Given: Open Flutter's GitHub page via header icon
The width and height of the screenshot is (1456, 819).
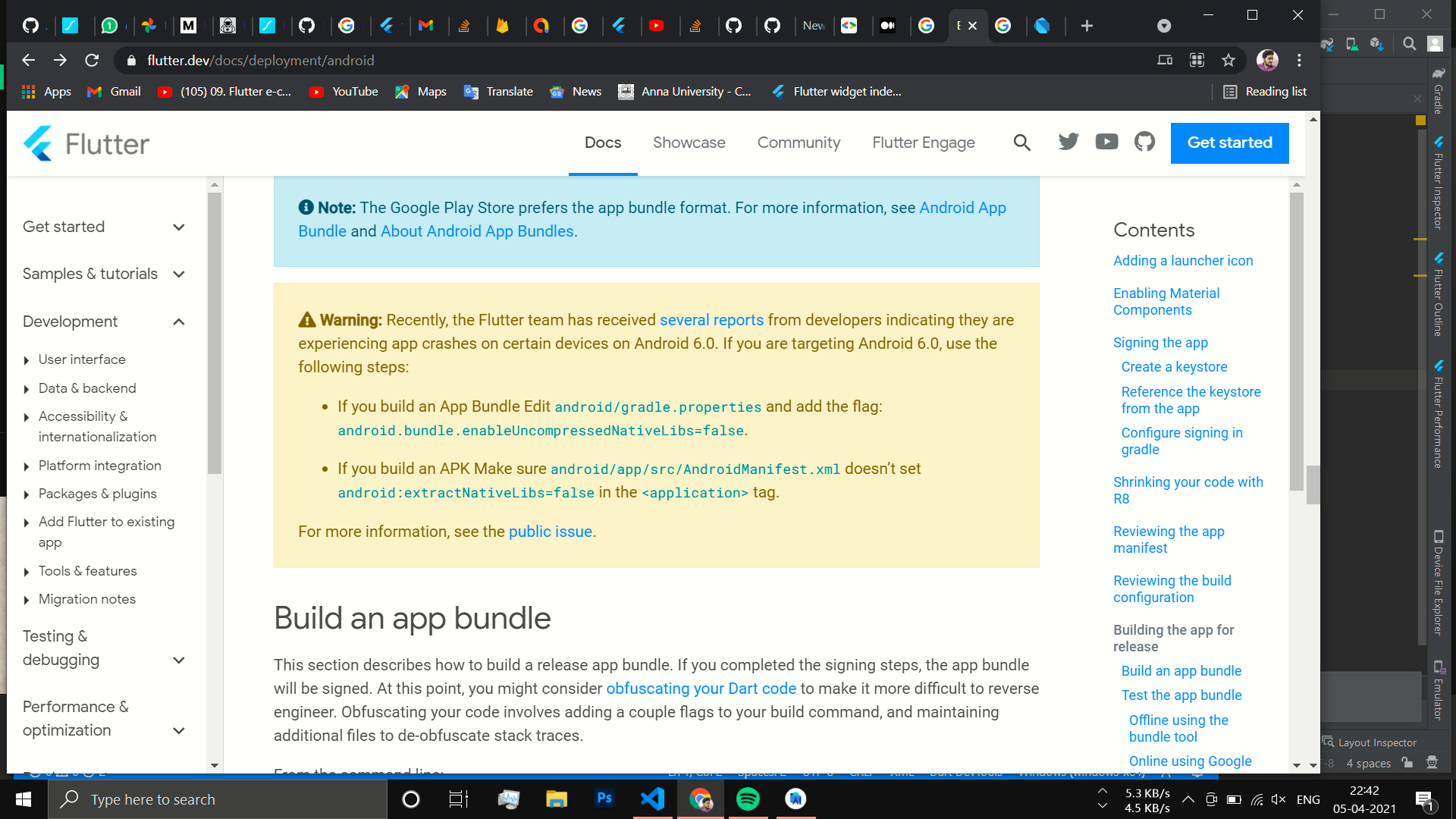Looking at the screenshot, I should pyautogui.click(x=1144, y=141).
